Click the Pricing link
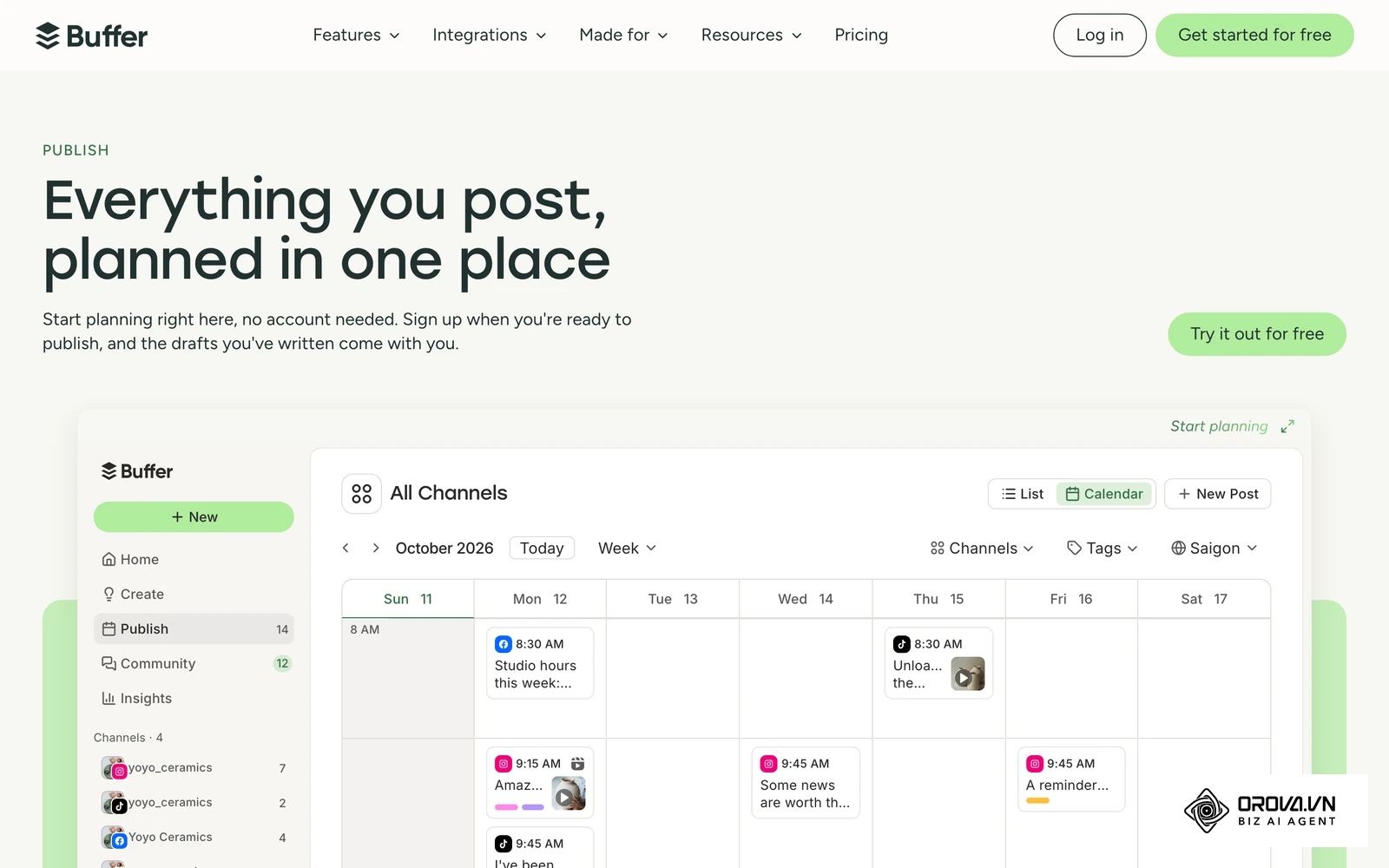Screen dimensions: 1389x868 pyautogui.click(x=861, y=35)
